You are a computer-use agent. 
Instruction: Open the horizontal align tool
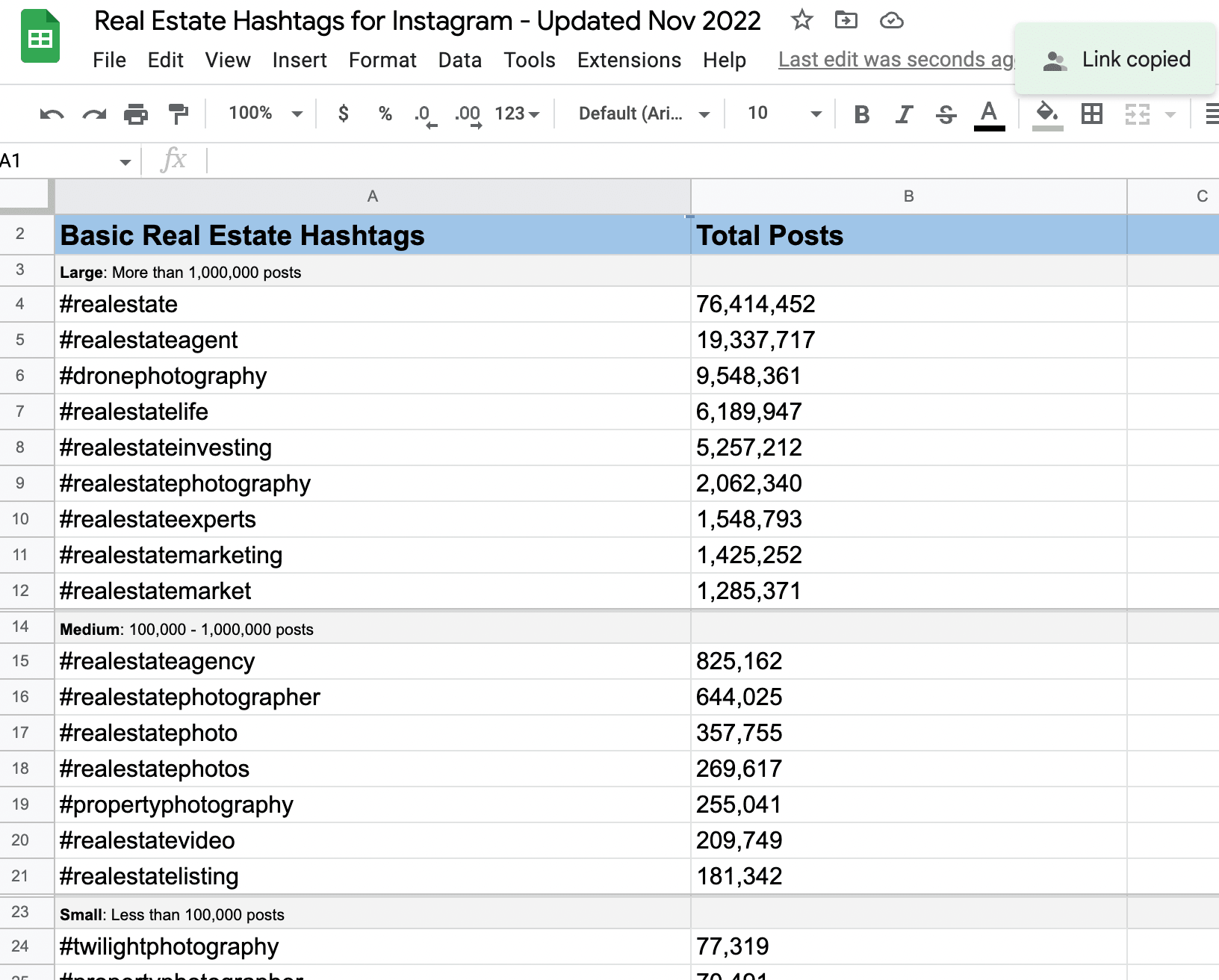tap(1212, 114)
